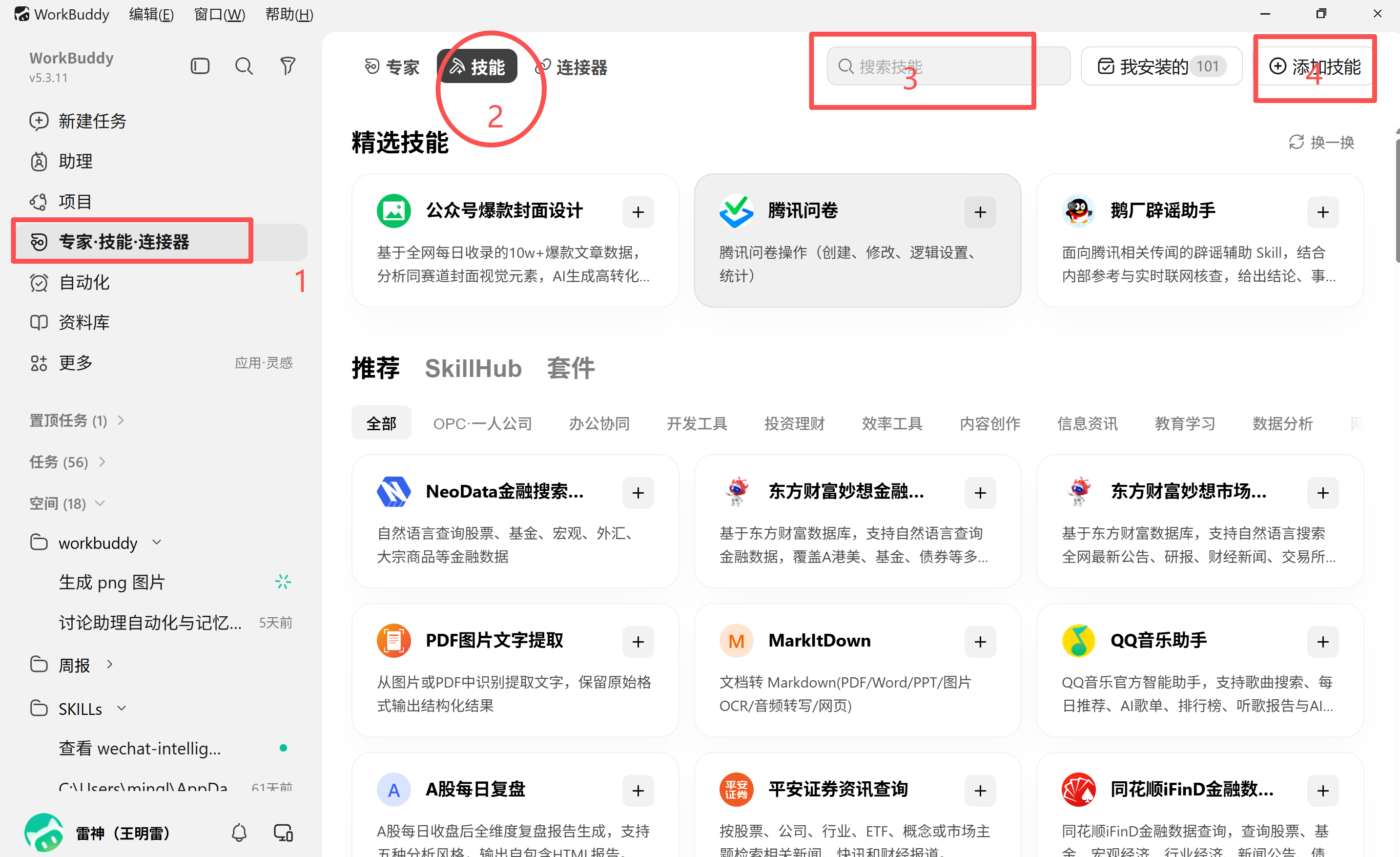
Task: Filter by 全部 category
Action: tap(381, 423)
